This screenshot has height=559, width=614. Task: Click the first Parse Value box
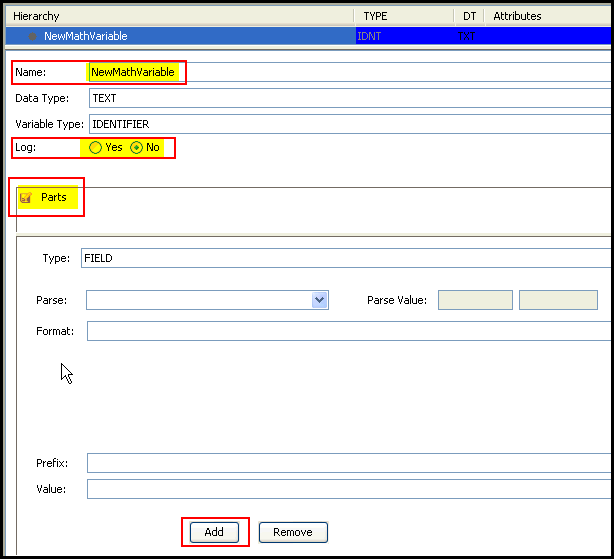pos(475,300)
